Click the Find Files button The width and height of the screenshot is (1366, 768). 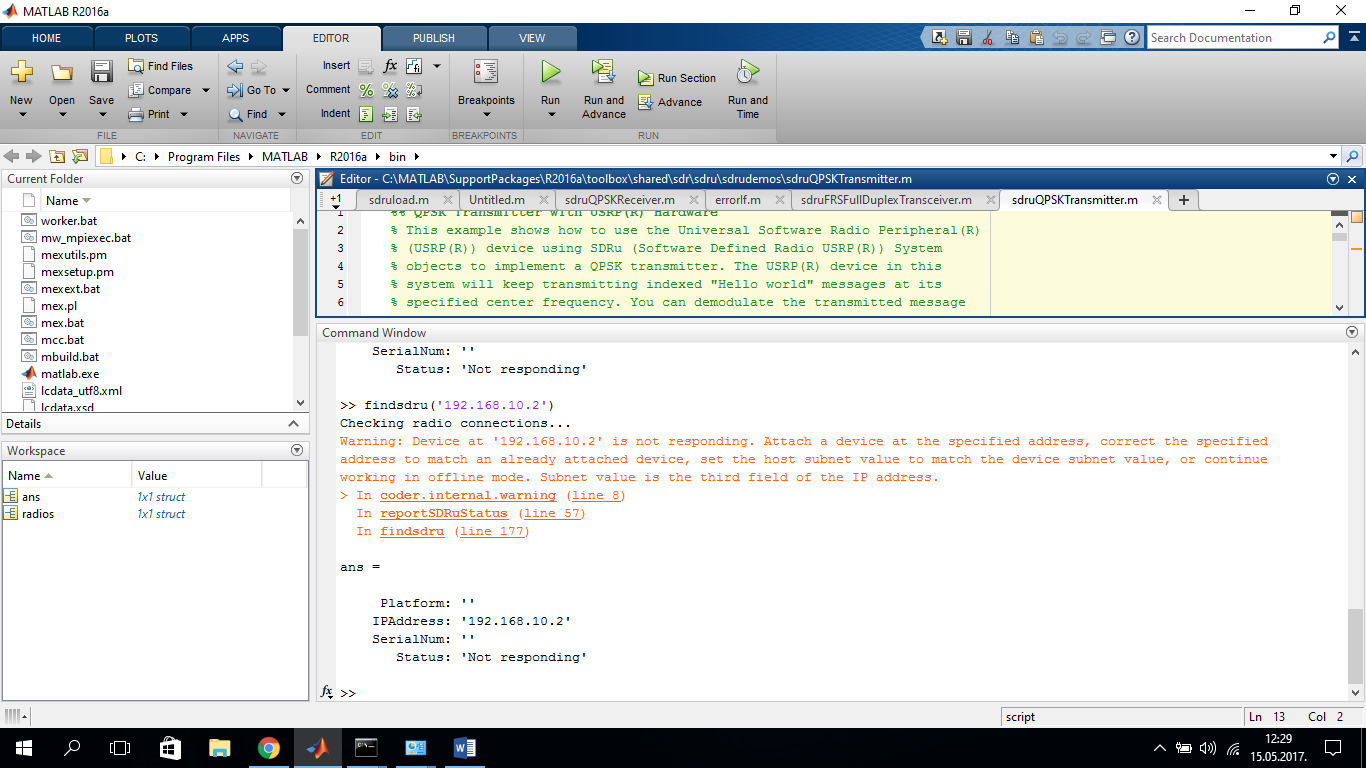pyautogui.click(x=160, y=66)
